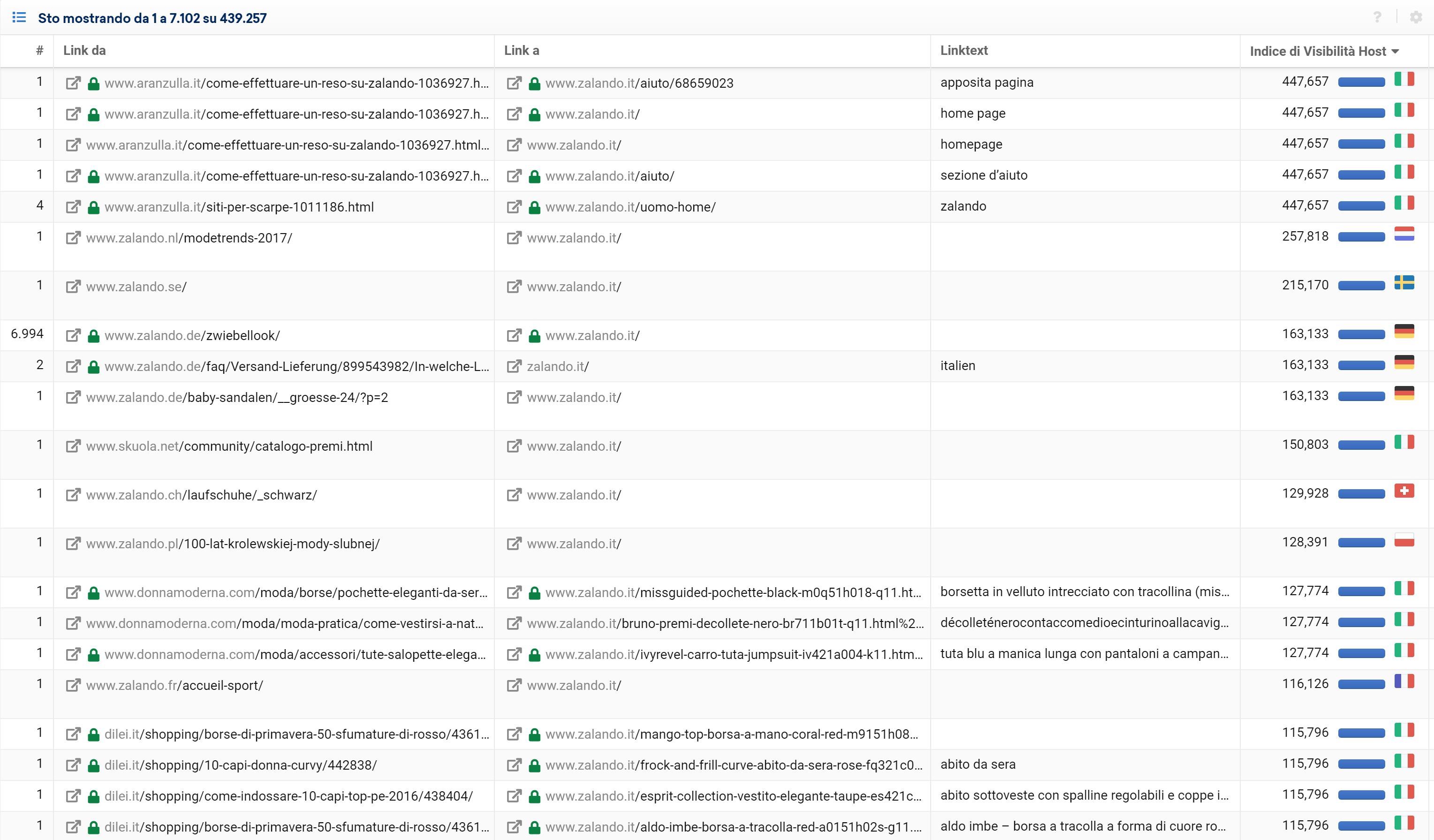Open external link icon for zalando.fr accueil-sport row

tap(73, 685)
